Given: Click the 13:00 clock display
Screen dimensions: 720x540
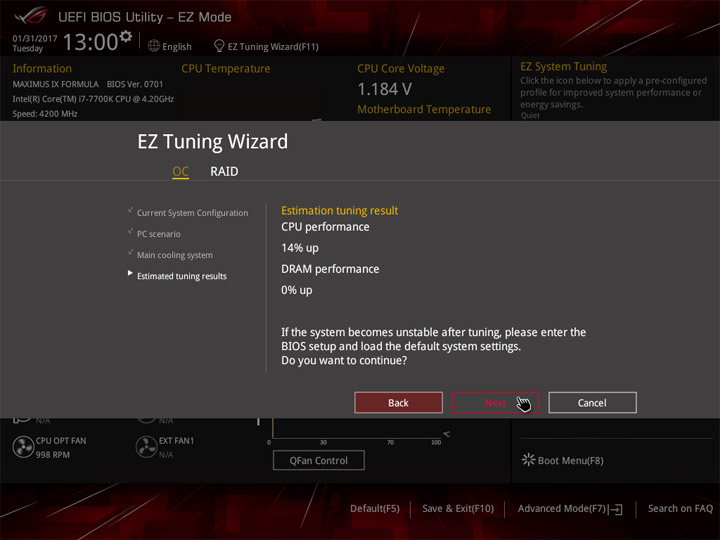Looking at the screenshot, I should [90, 42].
